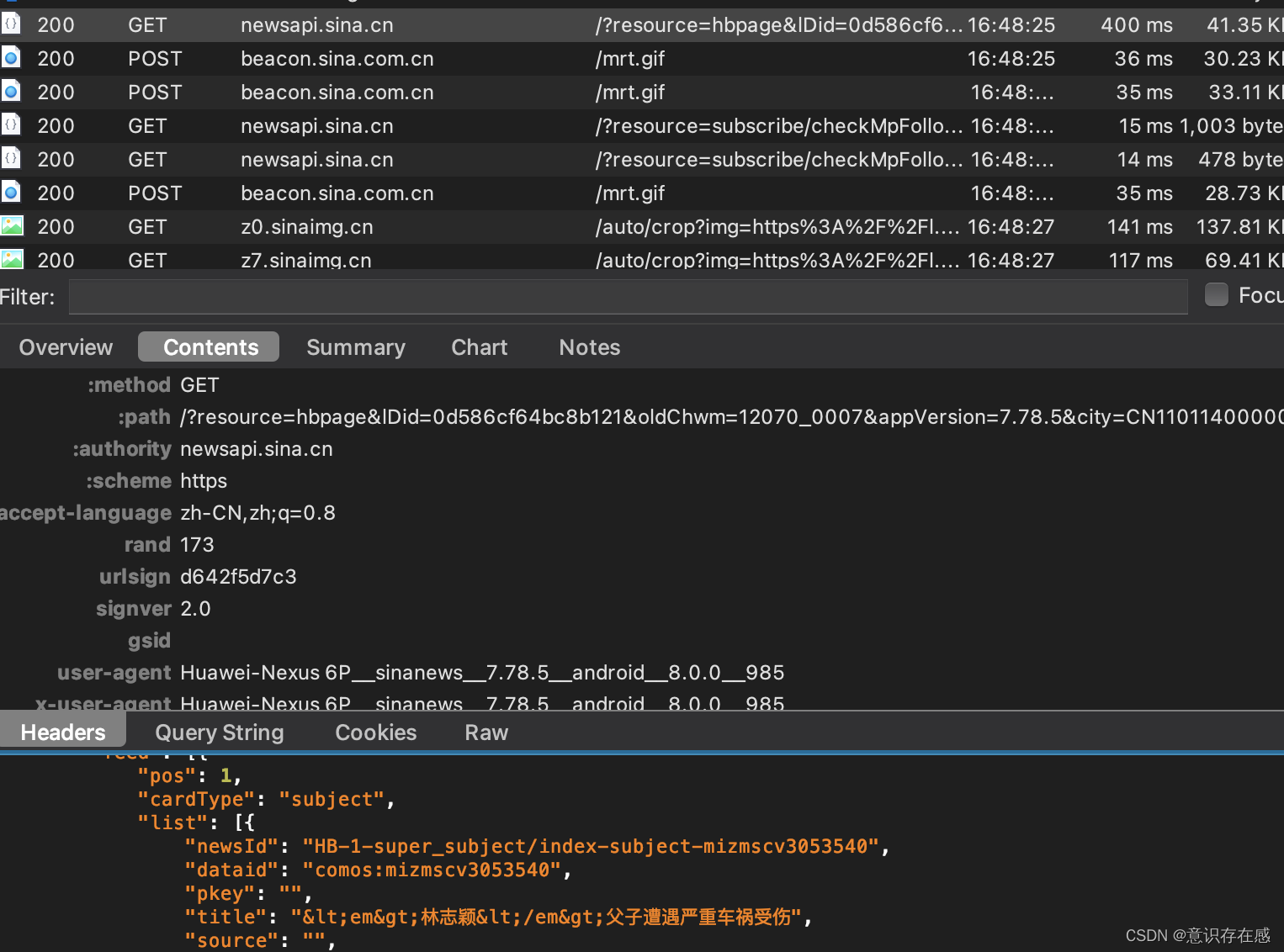Click the "list" JSON array line
The image size is (1284, 952).
point(196,822)
